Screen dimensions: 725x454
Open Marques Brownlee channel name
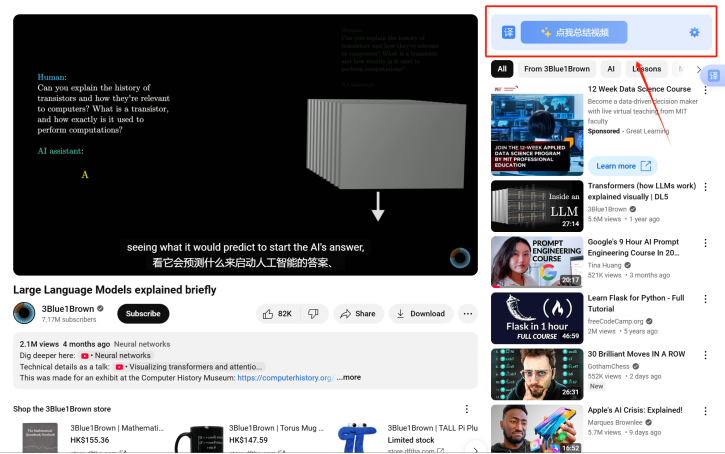tap(615, 422)
